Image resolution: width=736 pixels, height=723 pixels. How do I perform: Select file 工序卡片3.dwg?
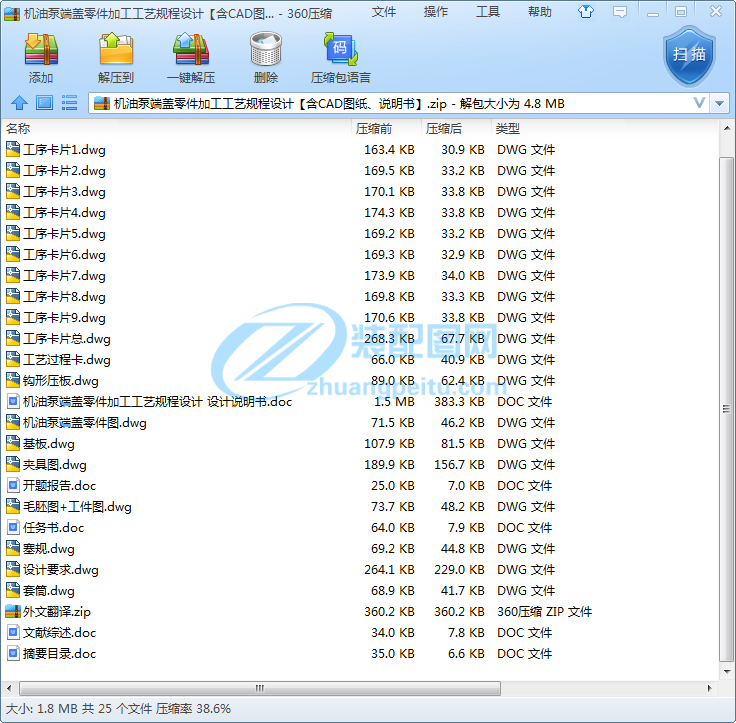[64, 192]
